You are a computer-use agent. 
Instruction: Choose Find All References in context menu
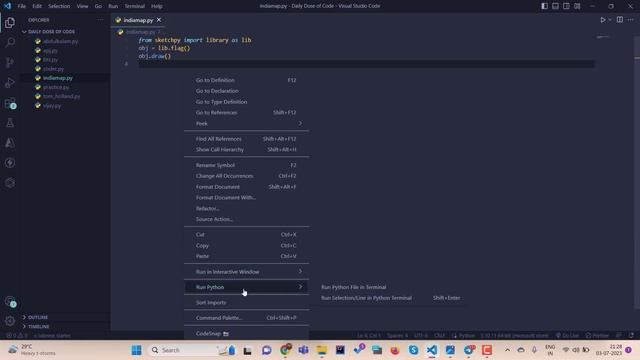click(x=247, y=139)
